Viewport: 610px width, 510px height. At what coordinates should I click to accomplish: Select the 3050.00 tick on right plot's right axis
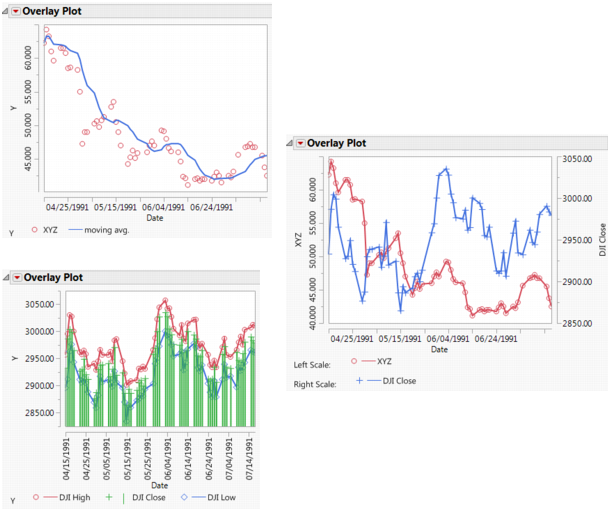tap(574, 159)
